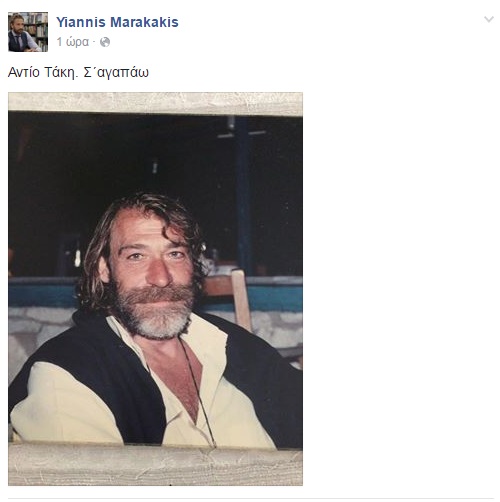The height and width of the screenshot is (502, 500).
Task: Open Yiannis Marakakis profile link
Action: [x=117, y=22]
